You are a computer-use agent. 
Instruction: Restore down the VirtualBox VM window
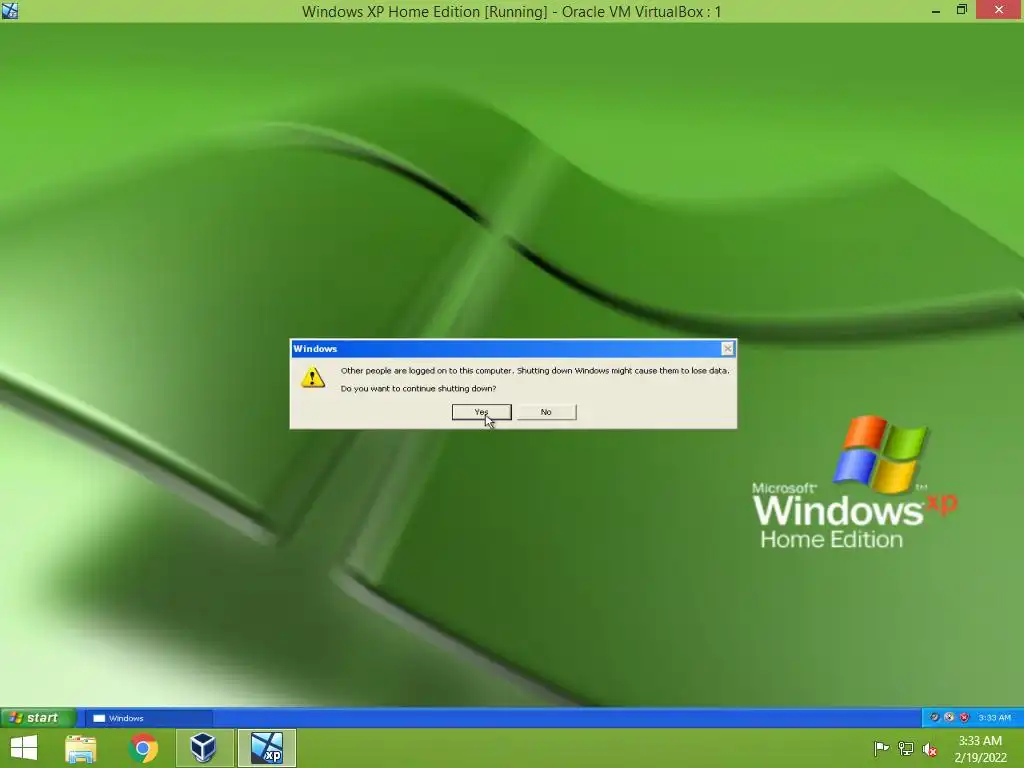click(961, 10)
